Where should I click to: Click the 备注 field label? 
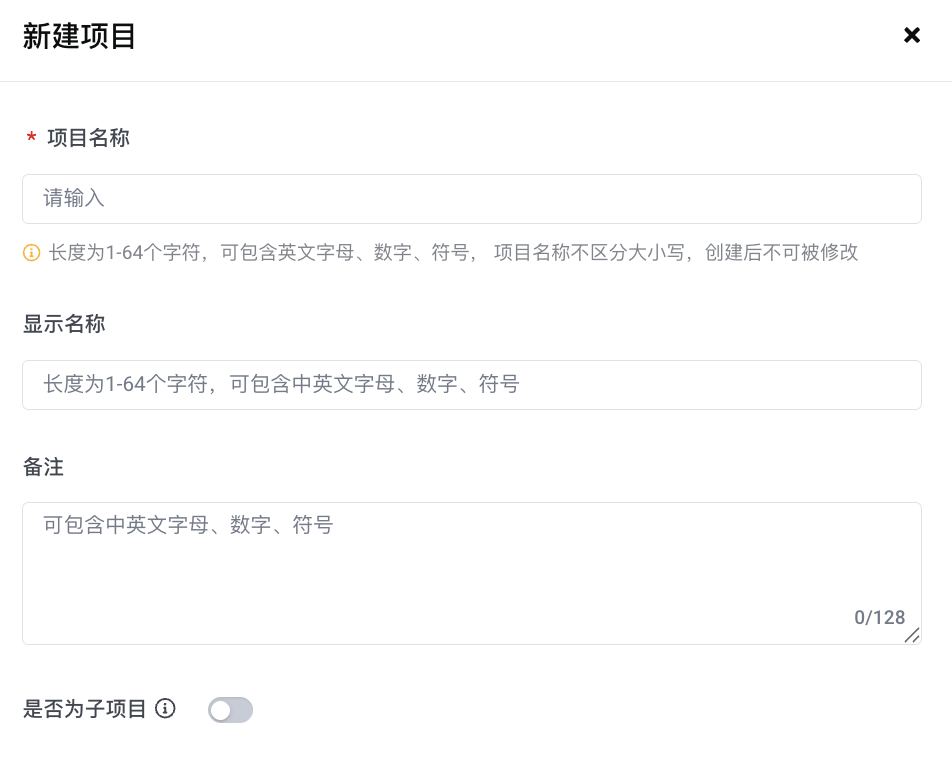coord(43,467)
